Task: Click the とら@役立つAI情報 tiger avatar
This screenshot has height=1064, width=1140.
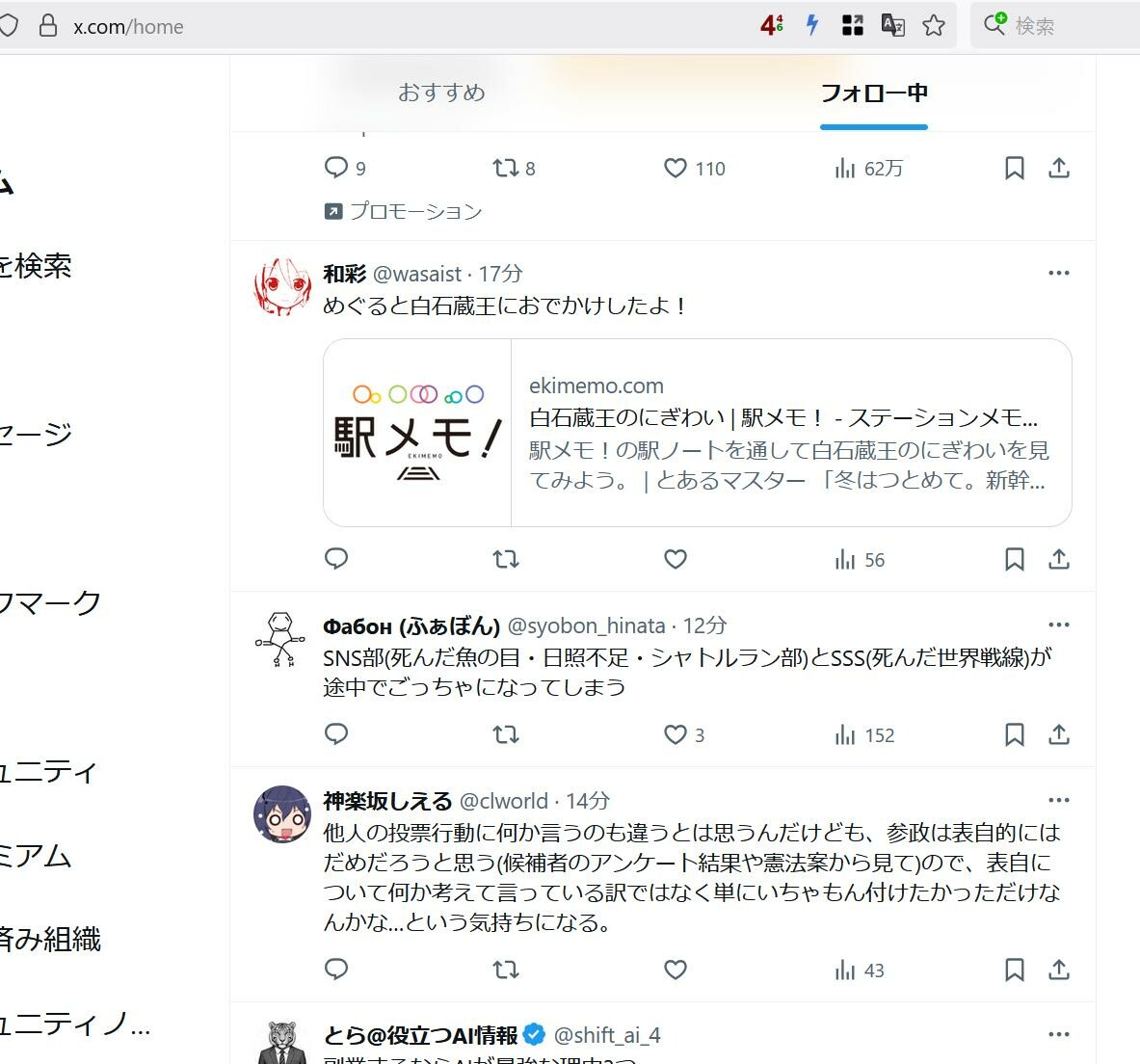Action: (x=282, y=1042)
